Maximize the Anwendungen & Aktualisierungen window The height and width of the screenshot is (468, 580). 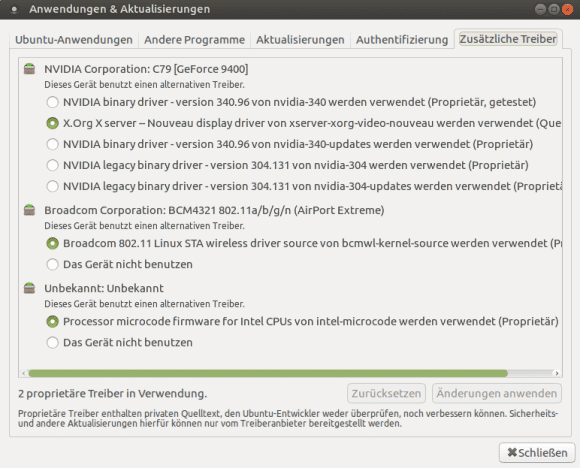(x=554, y=9)
